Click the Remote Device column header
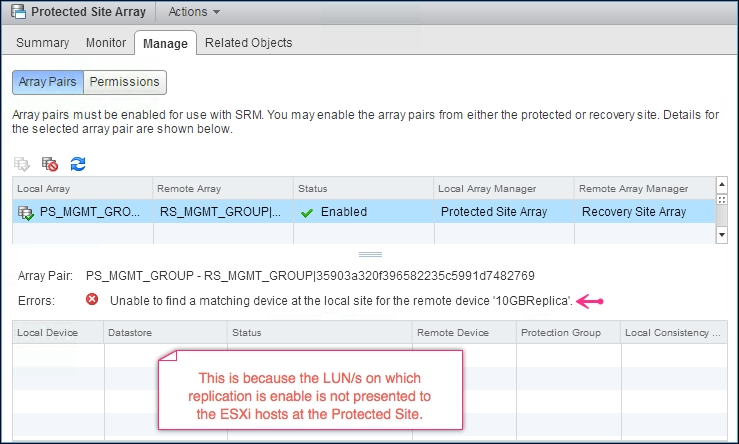The height and width of the screenshot is (444, 739). click(465, 333)
